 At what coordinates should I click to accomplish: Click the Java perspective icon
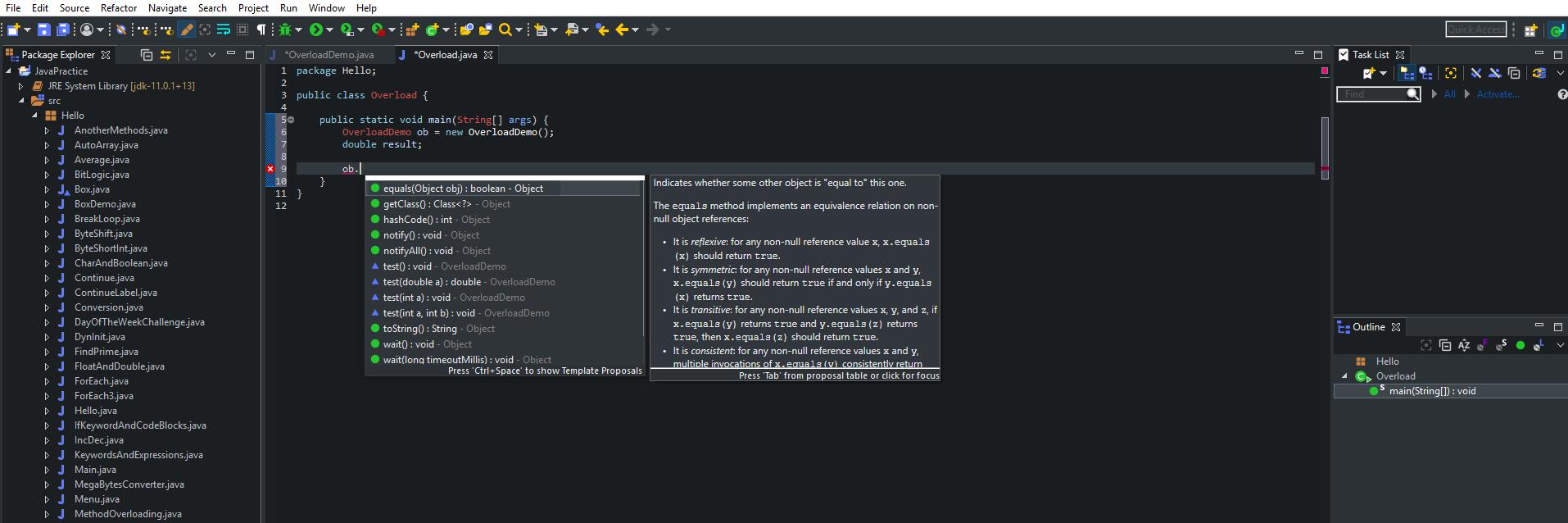(1557, 30)
